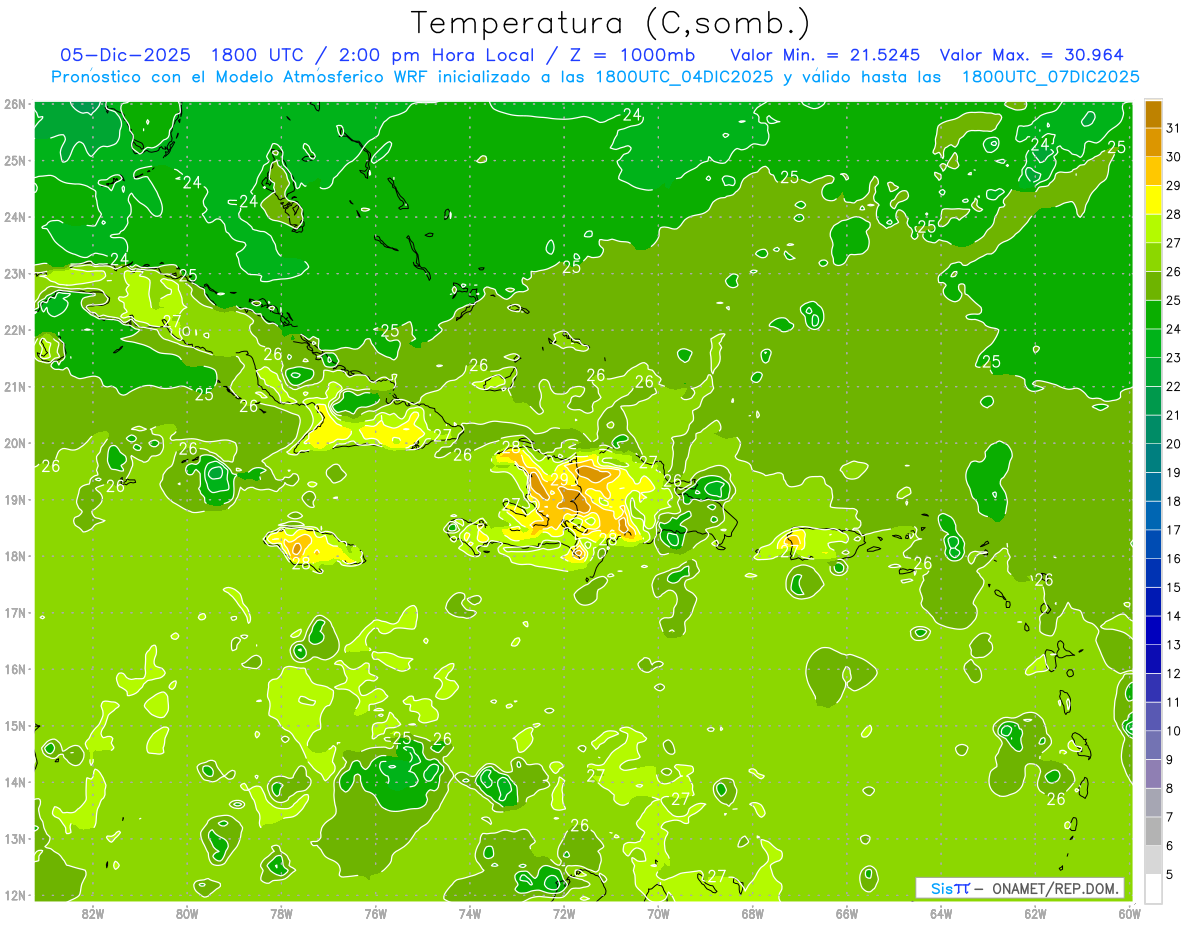This screenshot has height=927, width=1200.
Task: Click longitude axis label "68W"
Action: (753, 913)
